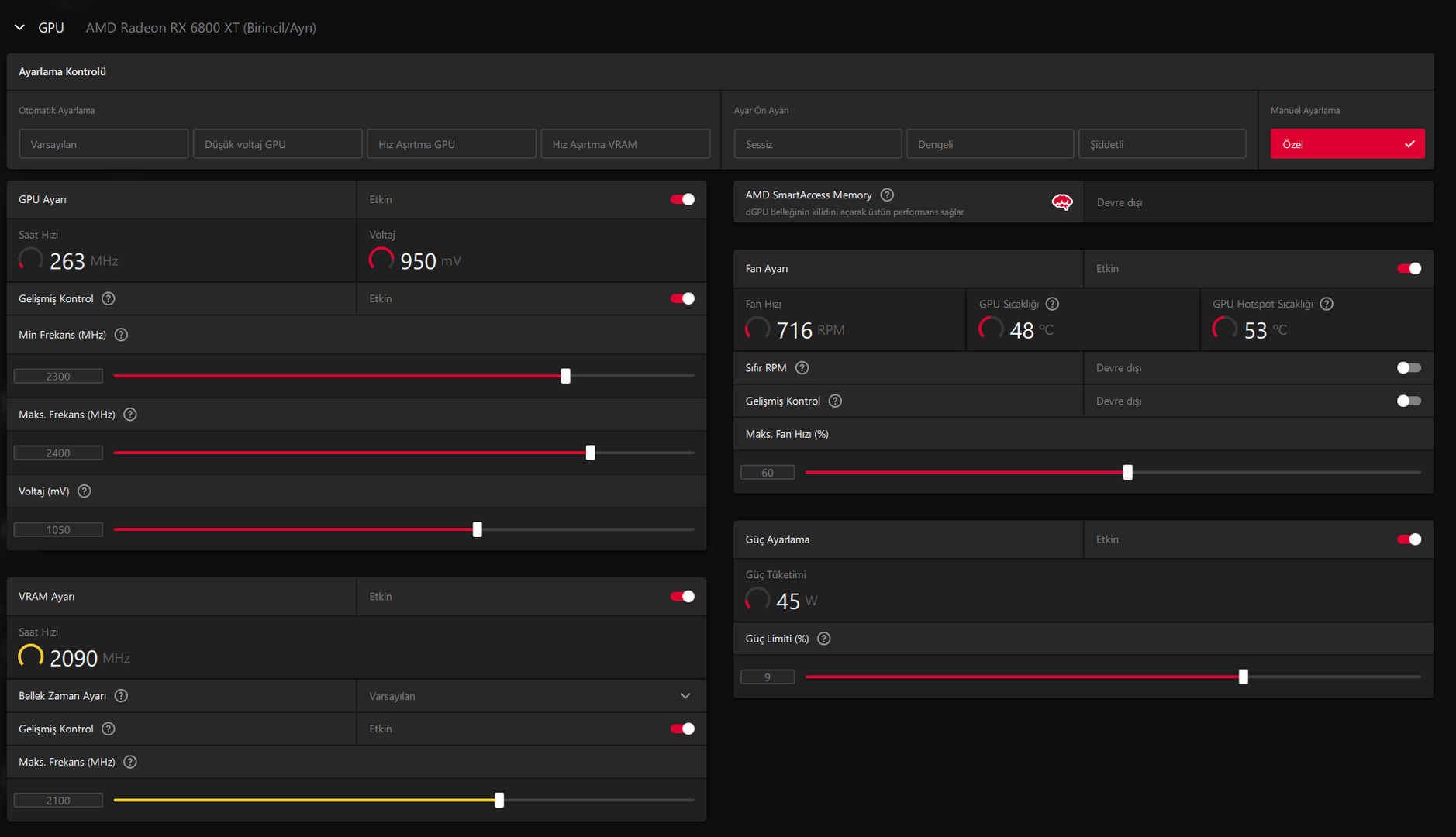Choose Düşük voltaj GPU tuning

278,144
